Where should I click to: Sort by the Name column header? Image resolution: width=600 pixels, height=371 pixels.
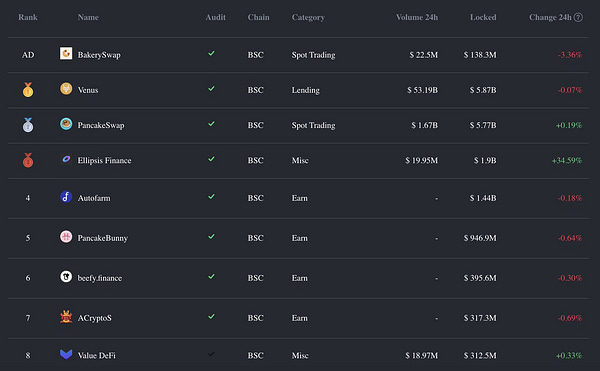coord(88,17)
